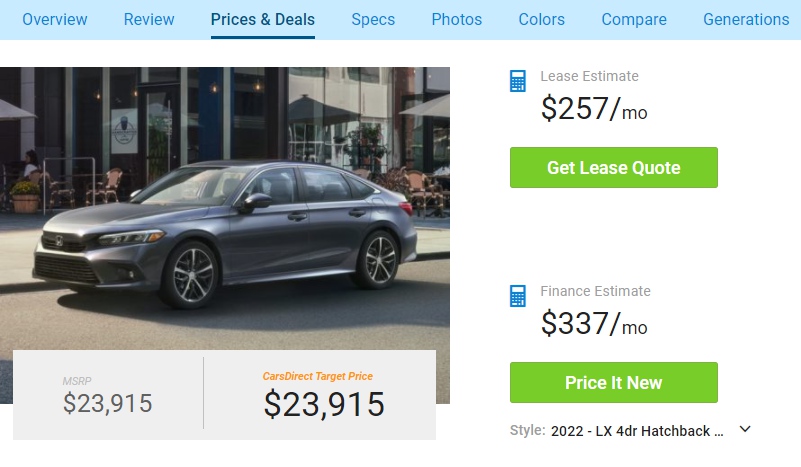
Task: Open the Overview tab
Action: pos(54,19)
